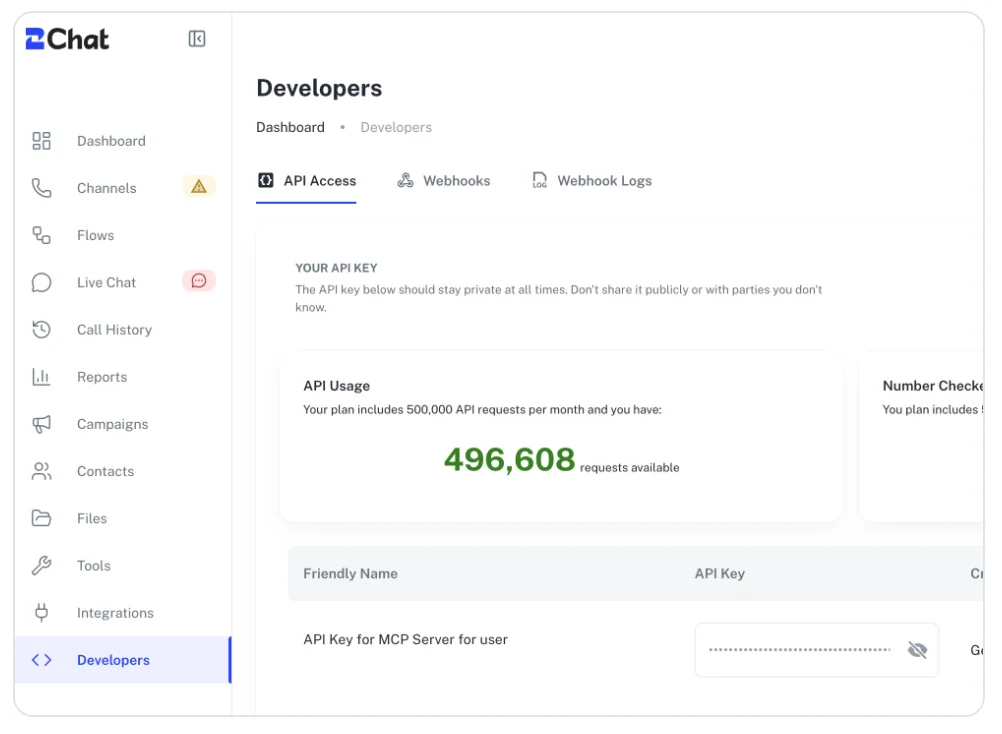The image size is (1002, 734).
Task: Switch to the Webhooks tab
Action: point(444,181)
